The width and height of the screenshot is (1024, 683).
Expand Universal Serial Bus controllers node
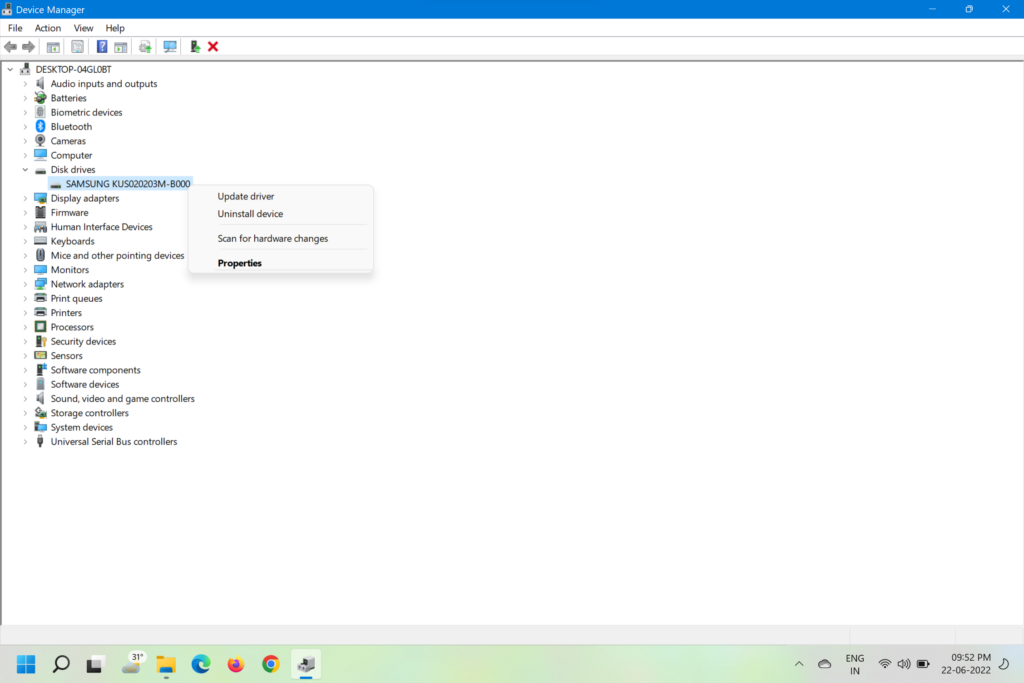(26, 441)
